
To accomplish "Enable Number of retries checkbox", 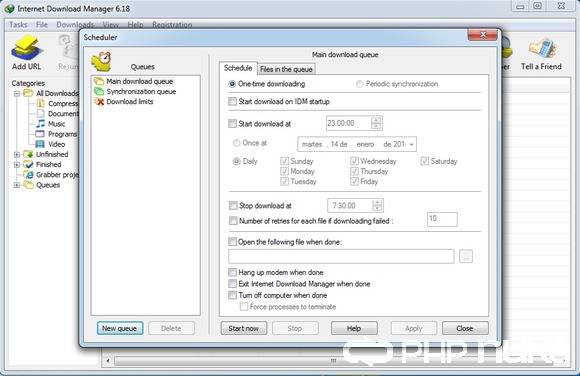I will (x=233, y=221).
